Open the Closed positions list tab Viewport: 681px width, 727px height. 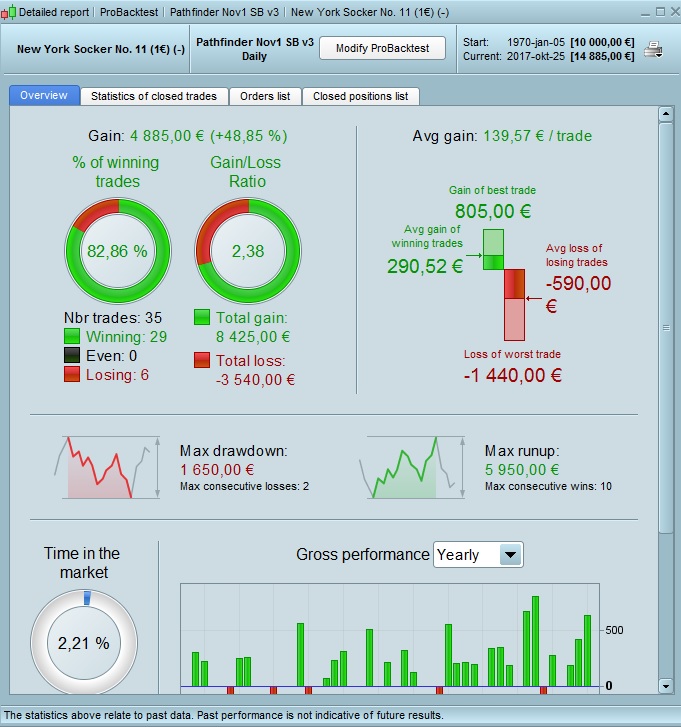click(x=361, y=96)
